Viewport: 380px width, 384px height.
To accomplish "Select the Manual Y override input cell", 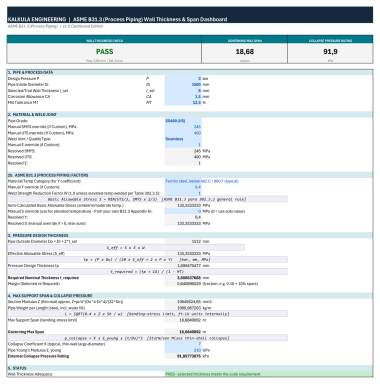I will pyautogui.click(x=183, y=187).
